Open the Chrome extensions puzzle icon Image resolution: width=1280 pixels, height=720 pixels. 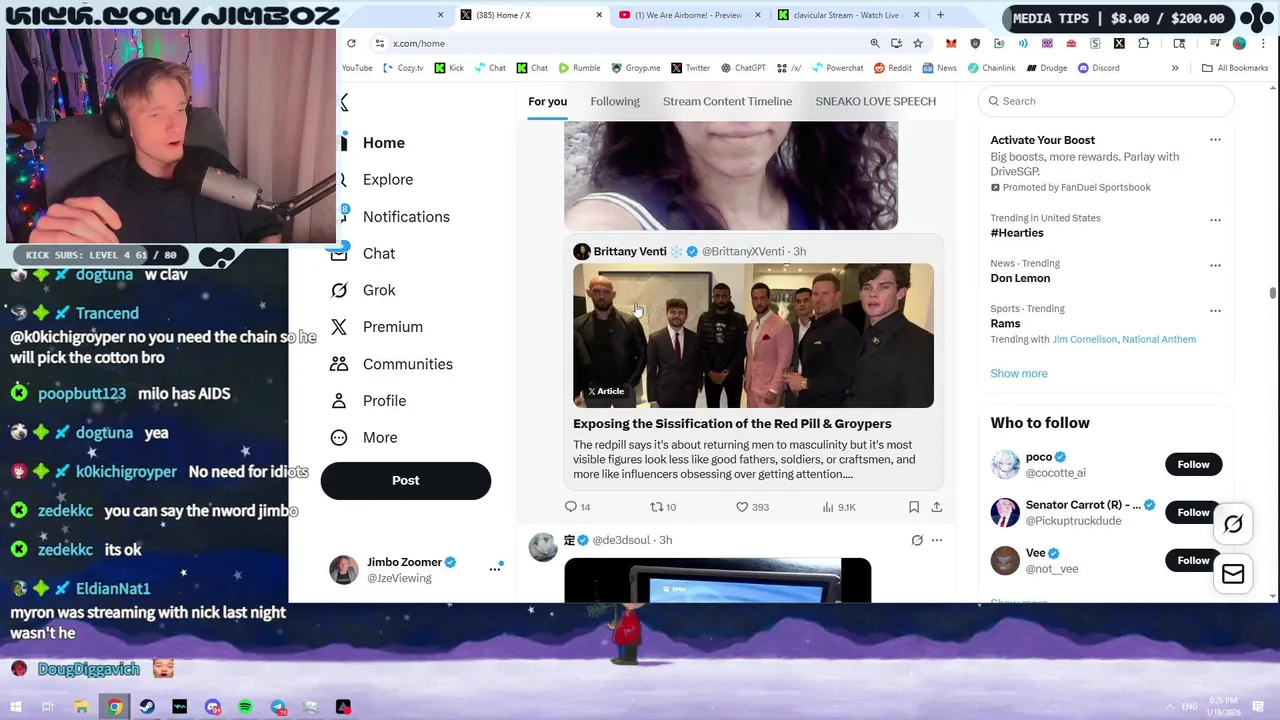tap(1144, 43)
